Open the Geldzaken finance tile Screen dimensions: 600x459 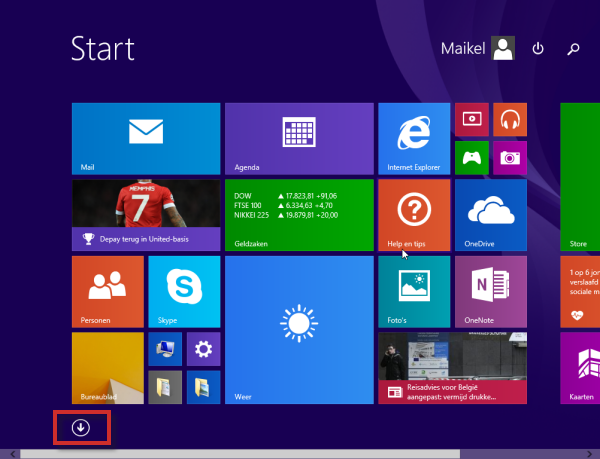pos(299,215)
